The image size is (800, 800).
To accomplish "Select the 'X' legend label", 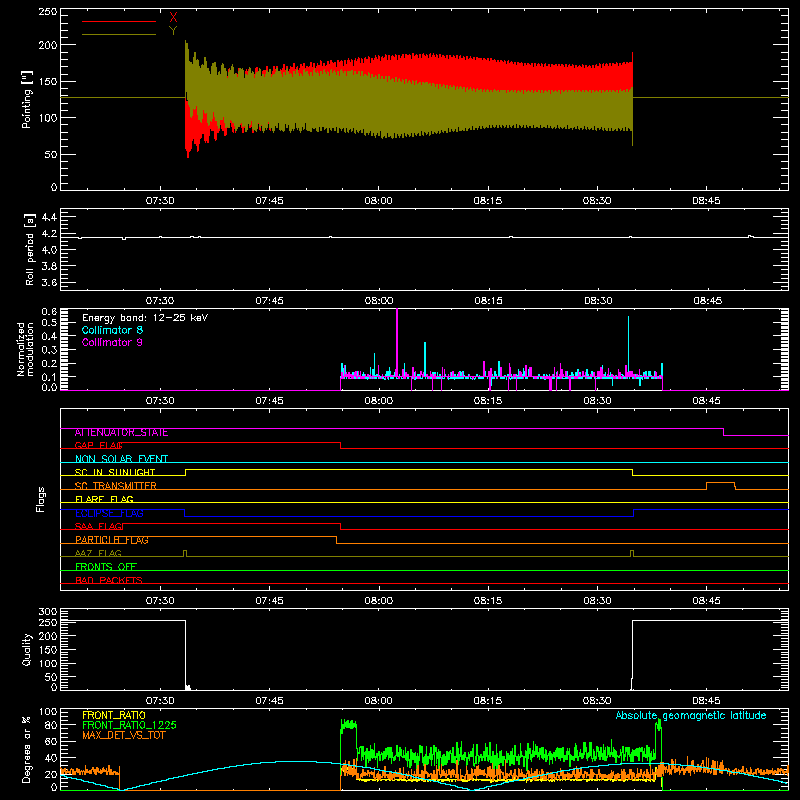I will tap(173, 18).
